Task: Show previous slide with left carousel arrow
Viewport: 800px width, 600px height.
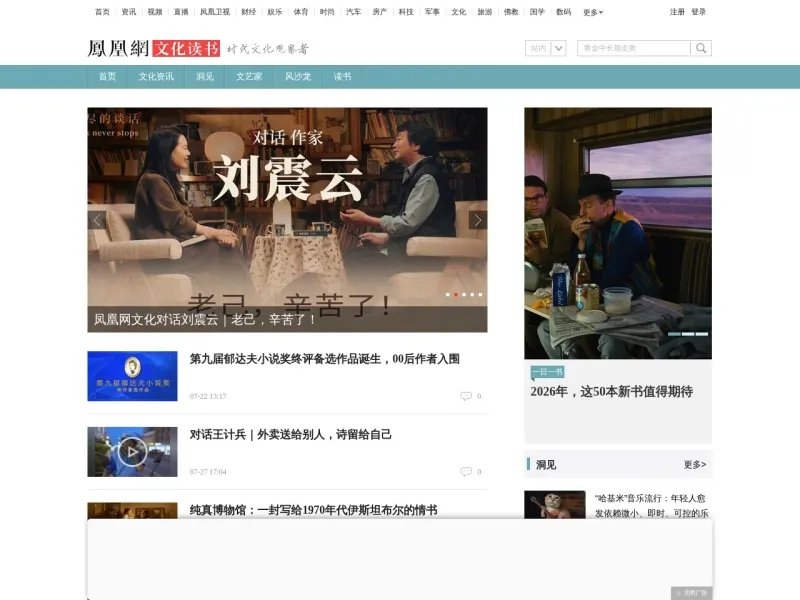Action: click(97, 220)
